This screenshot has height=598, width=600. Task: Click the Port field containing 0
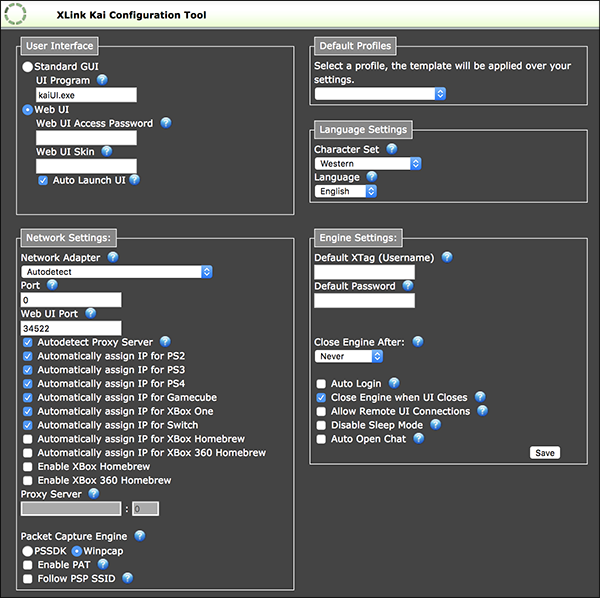tap(71, 300)
